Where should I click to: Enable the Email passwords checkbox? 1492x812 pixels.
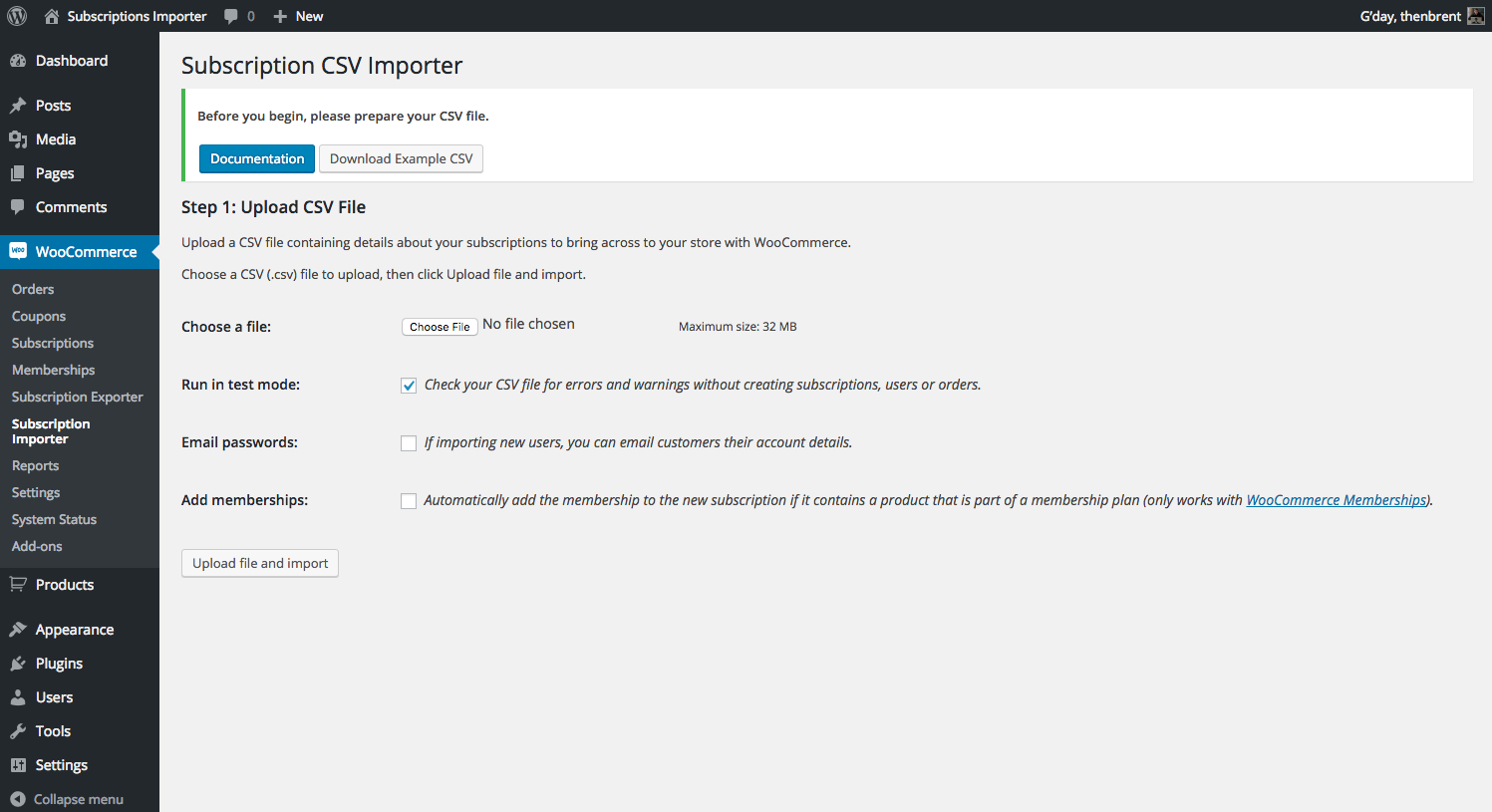point(409,443)
